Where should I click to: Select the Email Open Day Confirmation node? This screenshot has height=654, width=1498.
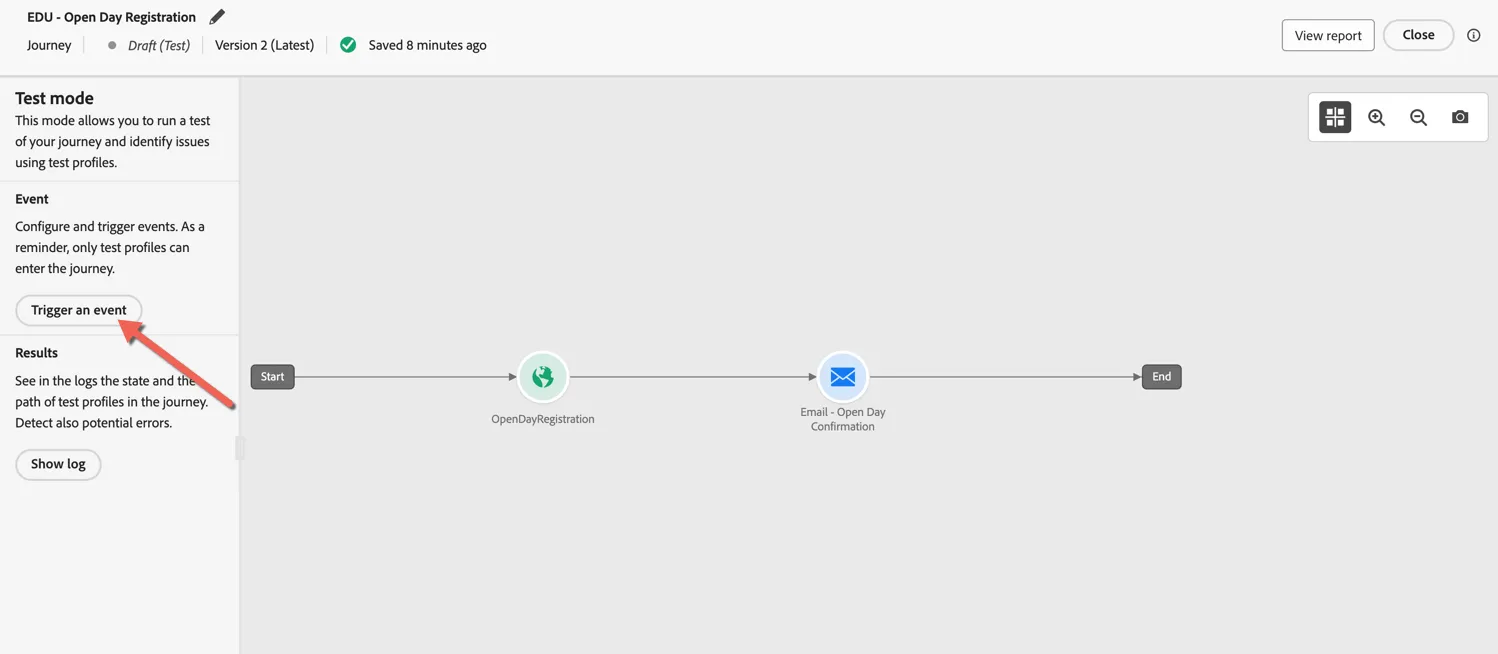(x=843, y=377)
